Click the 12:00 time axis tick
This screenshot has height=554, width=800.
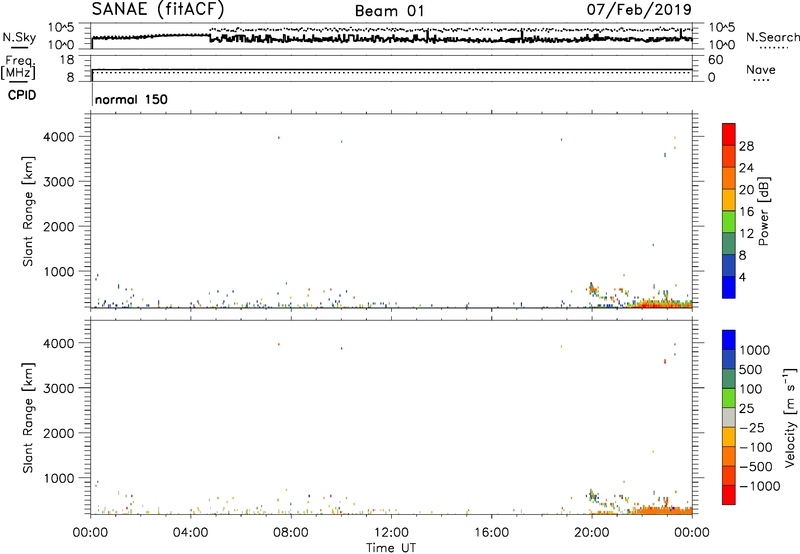click(391, 533)
